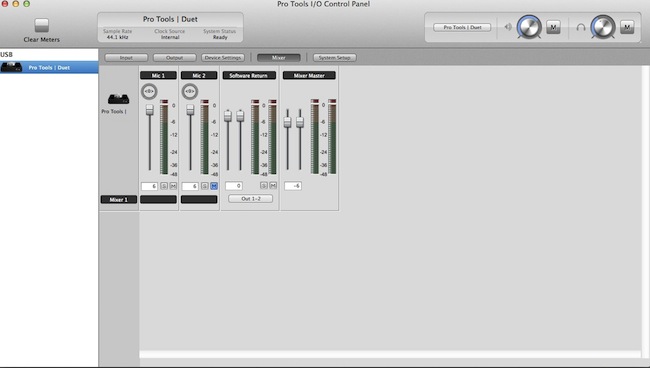Screen dimensions: 650x368
Task: Click the Mic 2 level meter
Action: click(205, 137)
